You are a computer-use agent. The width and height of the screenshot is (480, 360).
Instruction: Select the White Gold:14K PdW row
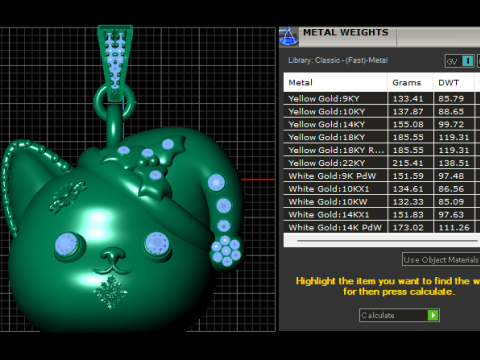click(x=382, y=227)
